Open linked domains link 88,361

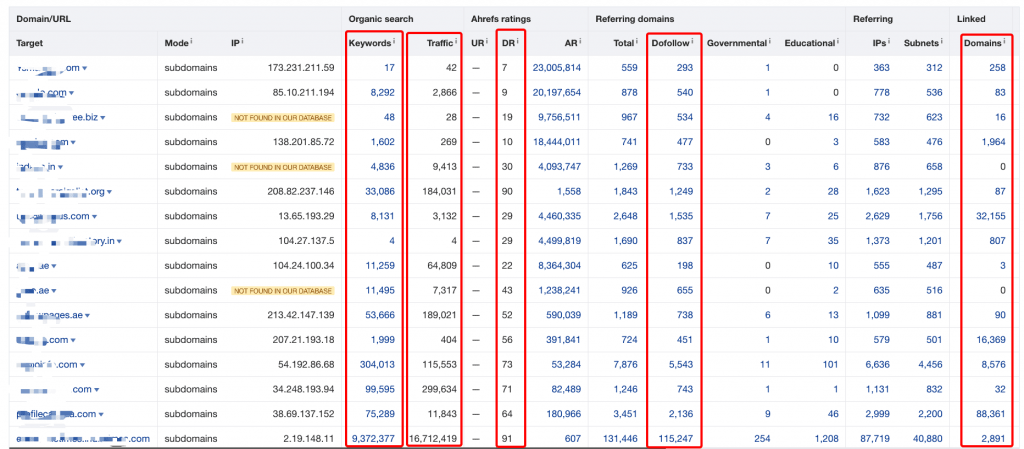click(991, 414)
